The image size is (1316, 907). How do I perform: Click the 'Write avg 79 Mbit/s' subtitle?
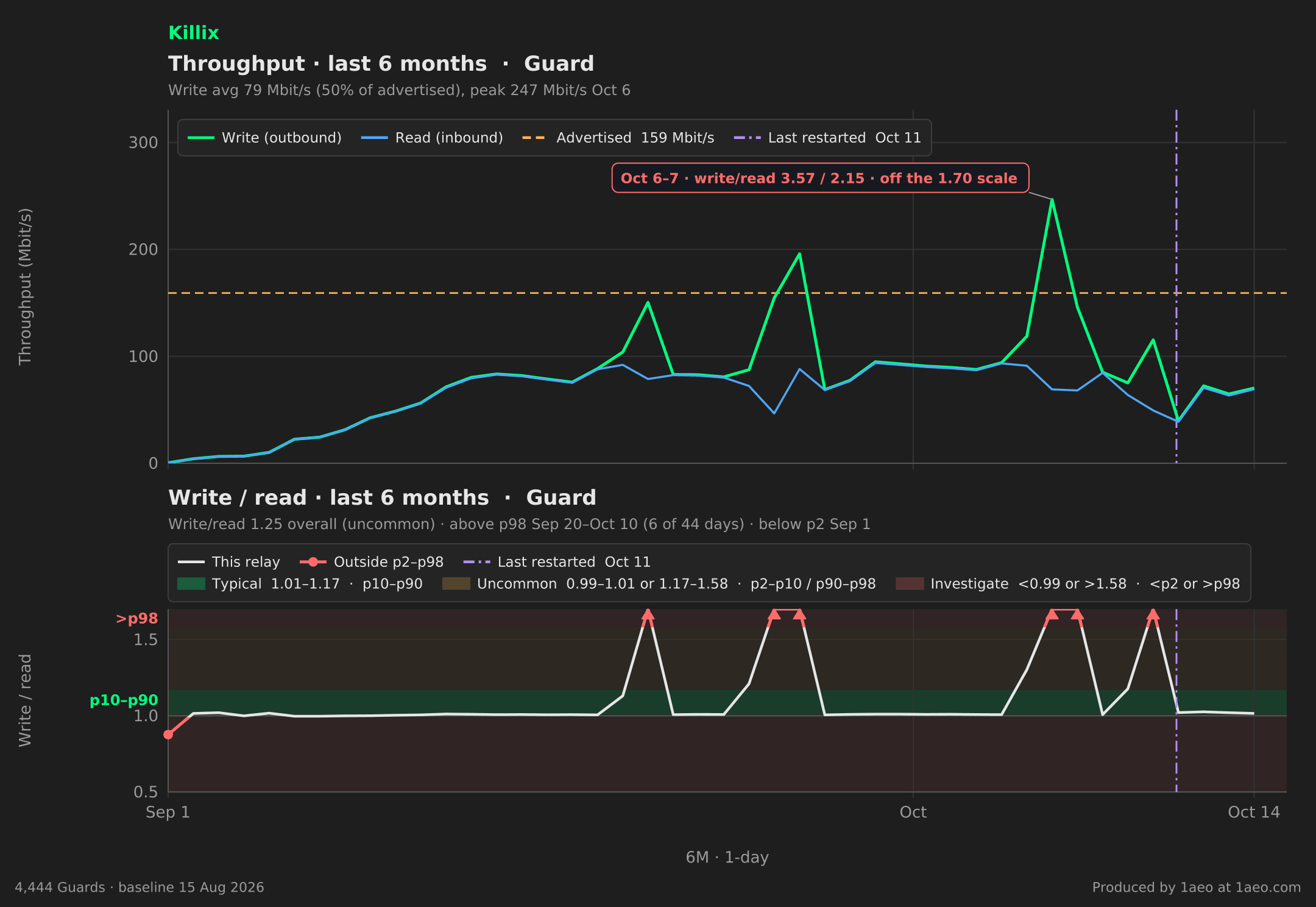point(399,90)
